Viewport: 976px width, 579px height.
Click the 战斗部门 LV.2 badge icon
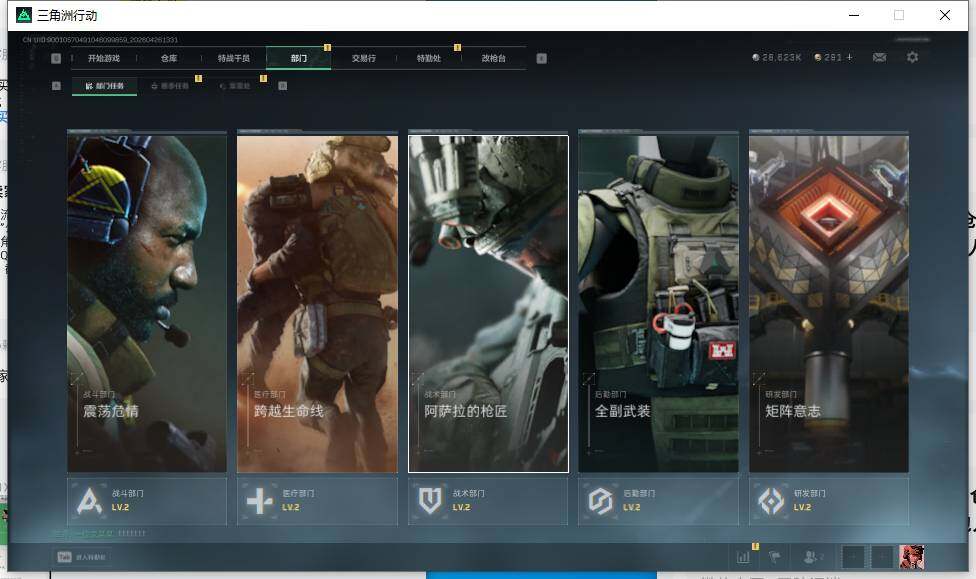coord(89,501)
